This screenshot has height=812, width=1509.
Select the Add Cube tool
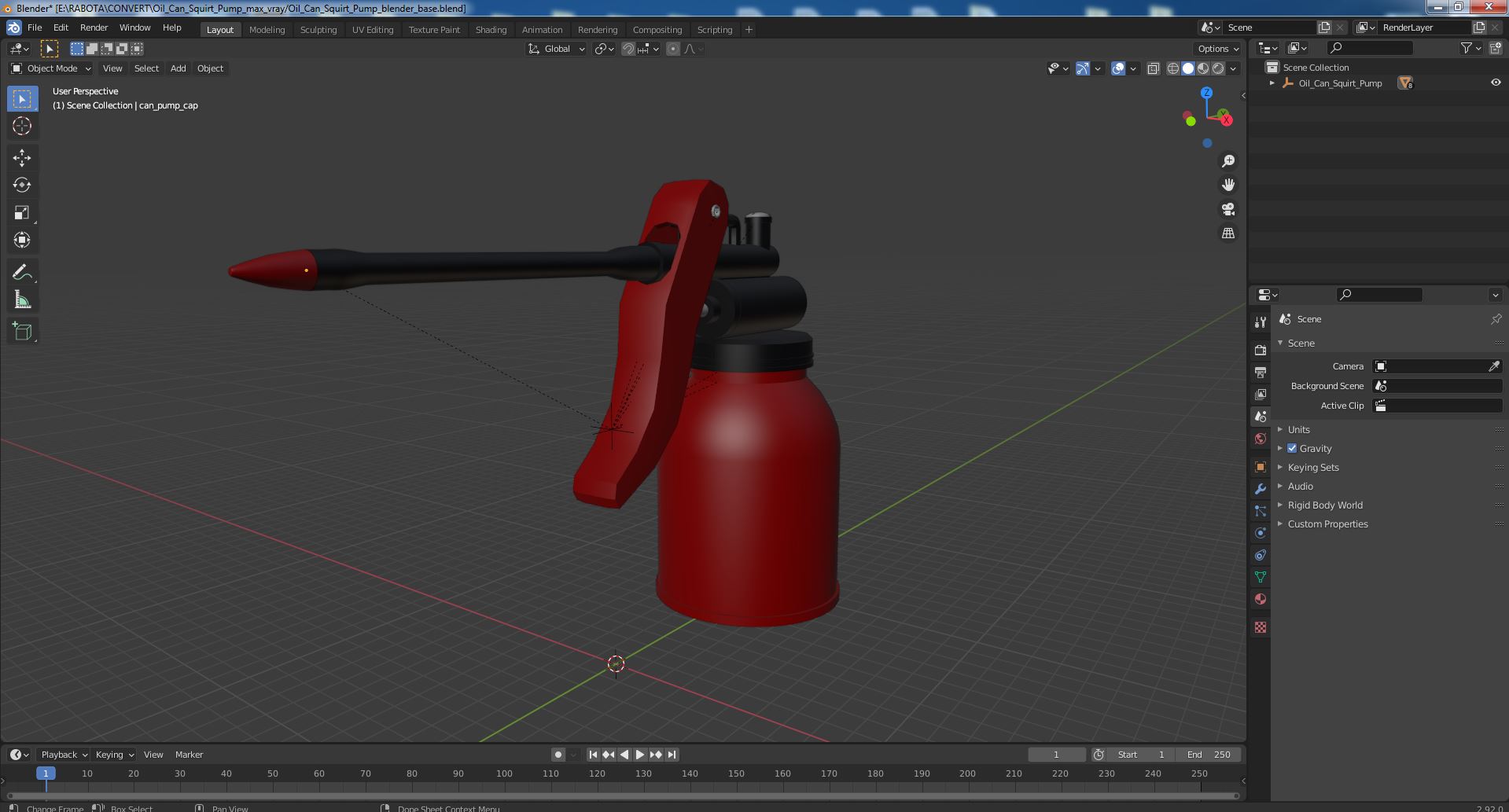[22, 332]
